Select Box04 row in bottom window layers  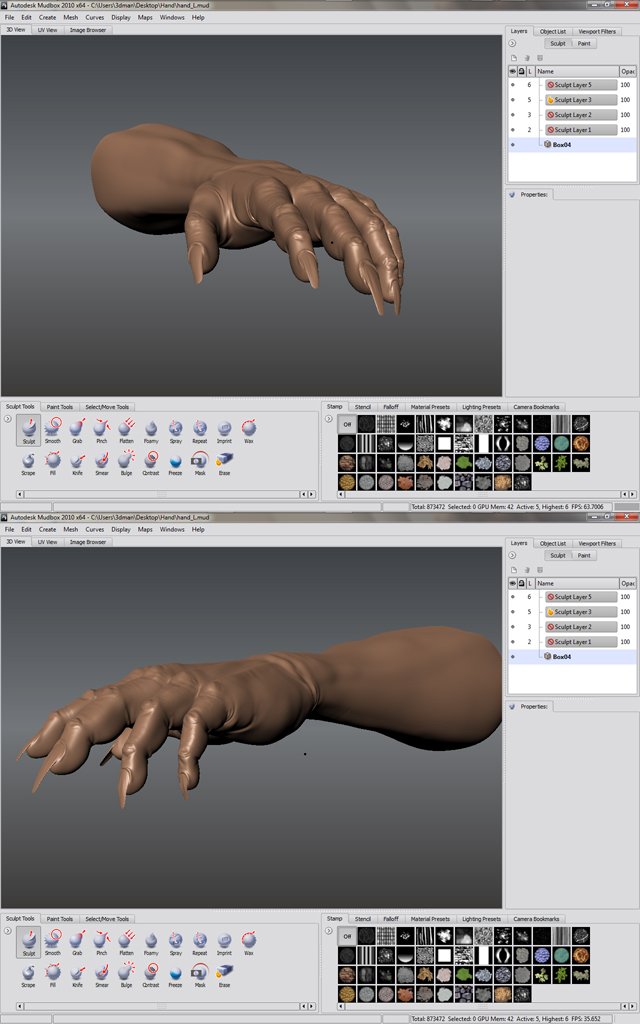point(573,657)
